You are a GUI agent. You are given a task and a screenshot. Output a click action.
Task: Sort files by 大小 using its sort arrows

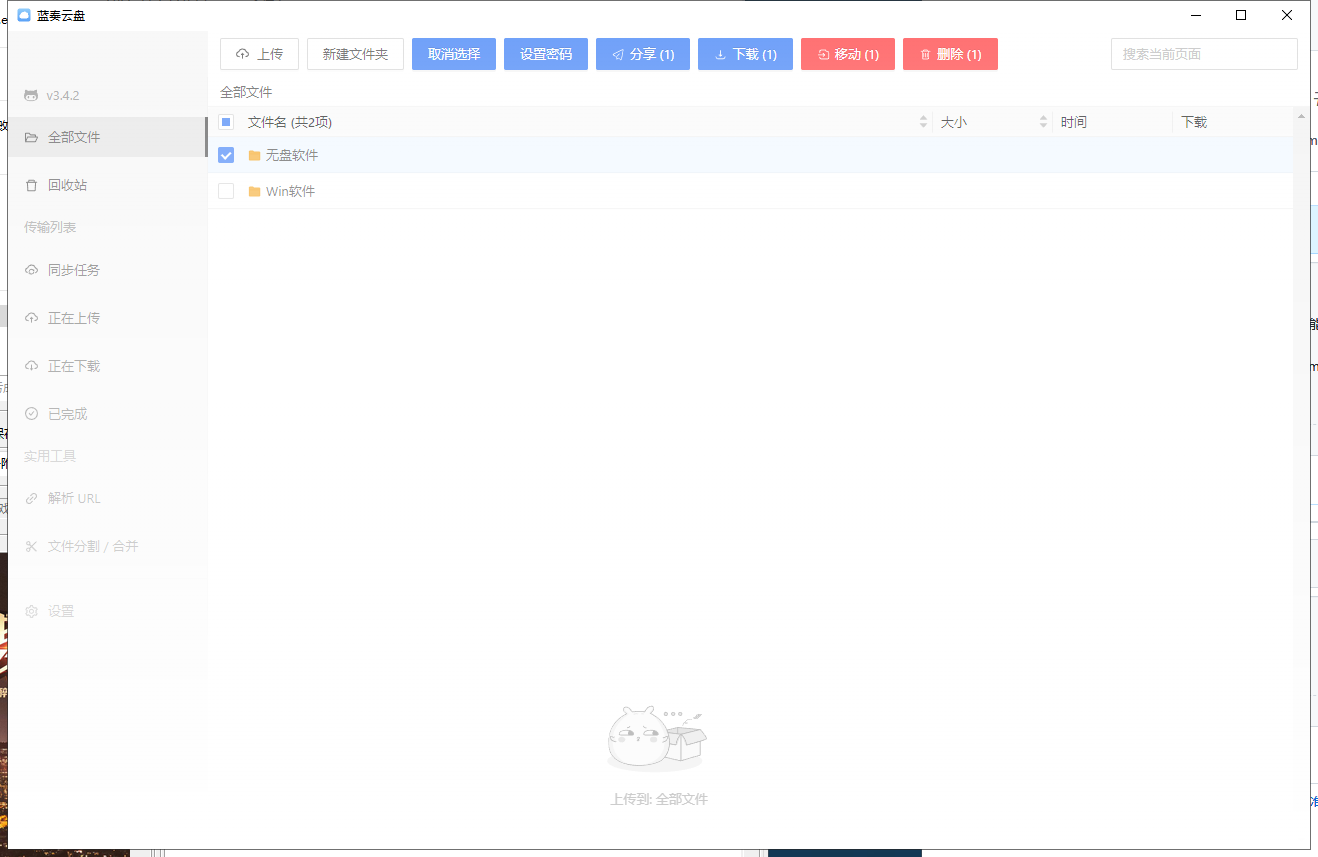1044,121
